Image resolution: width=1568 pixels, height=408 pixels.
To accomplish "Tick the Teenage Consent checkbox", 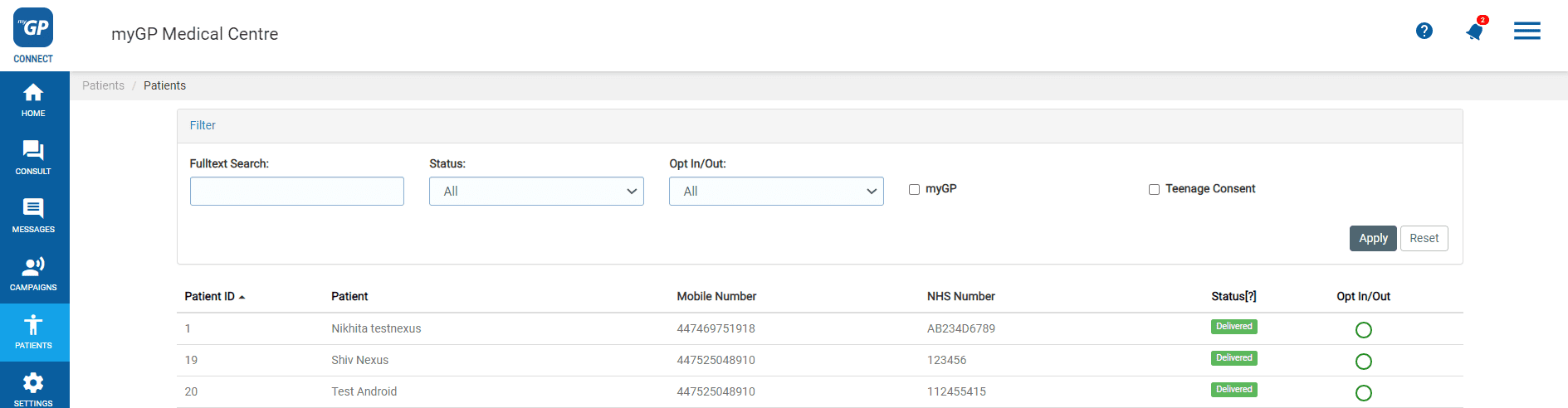I will pos(1154,189).
